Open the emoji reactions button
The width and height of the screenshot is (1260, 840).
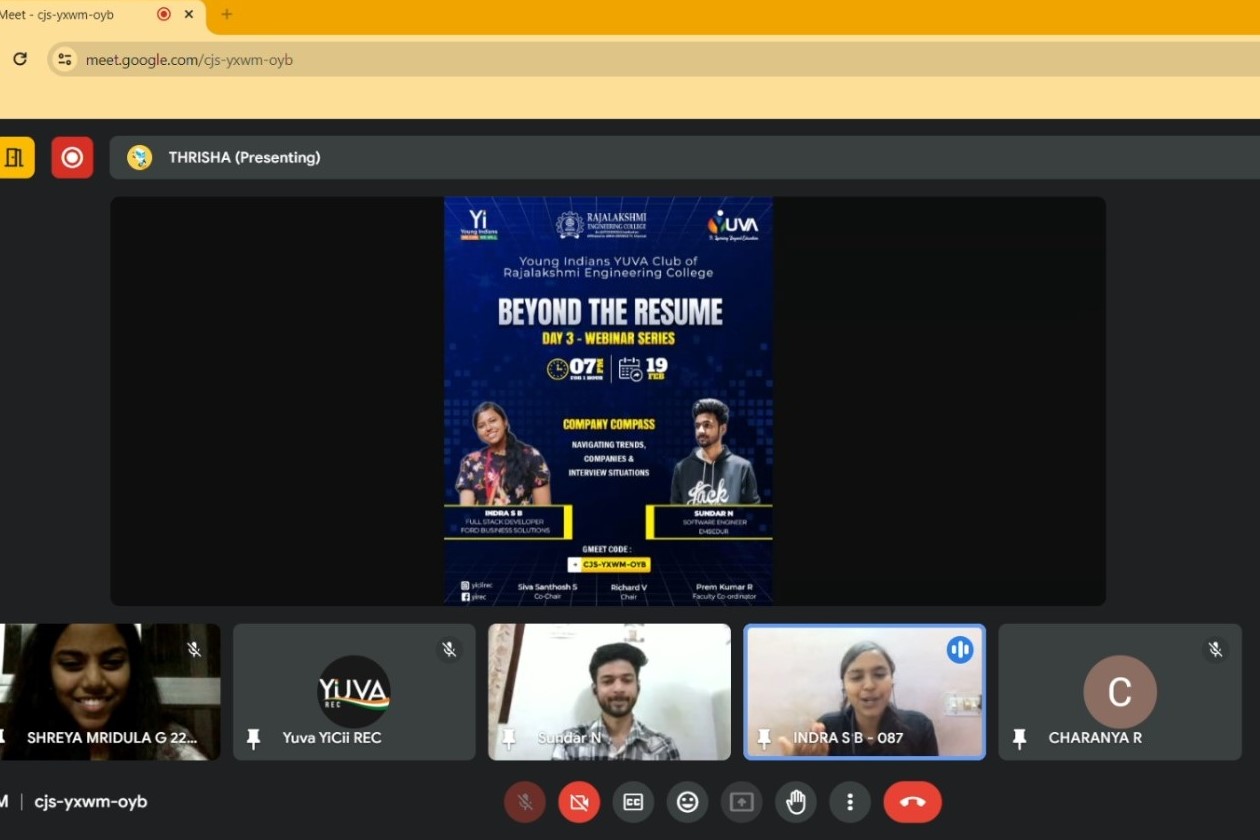click(x=687, y=802)
